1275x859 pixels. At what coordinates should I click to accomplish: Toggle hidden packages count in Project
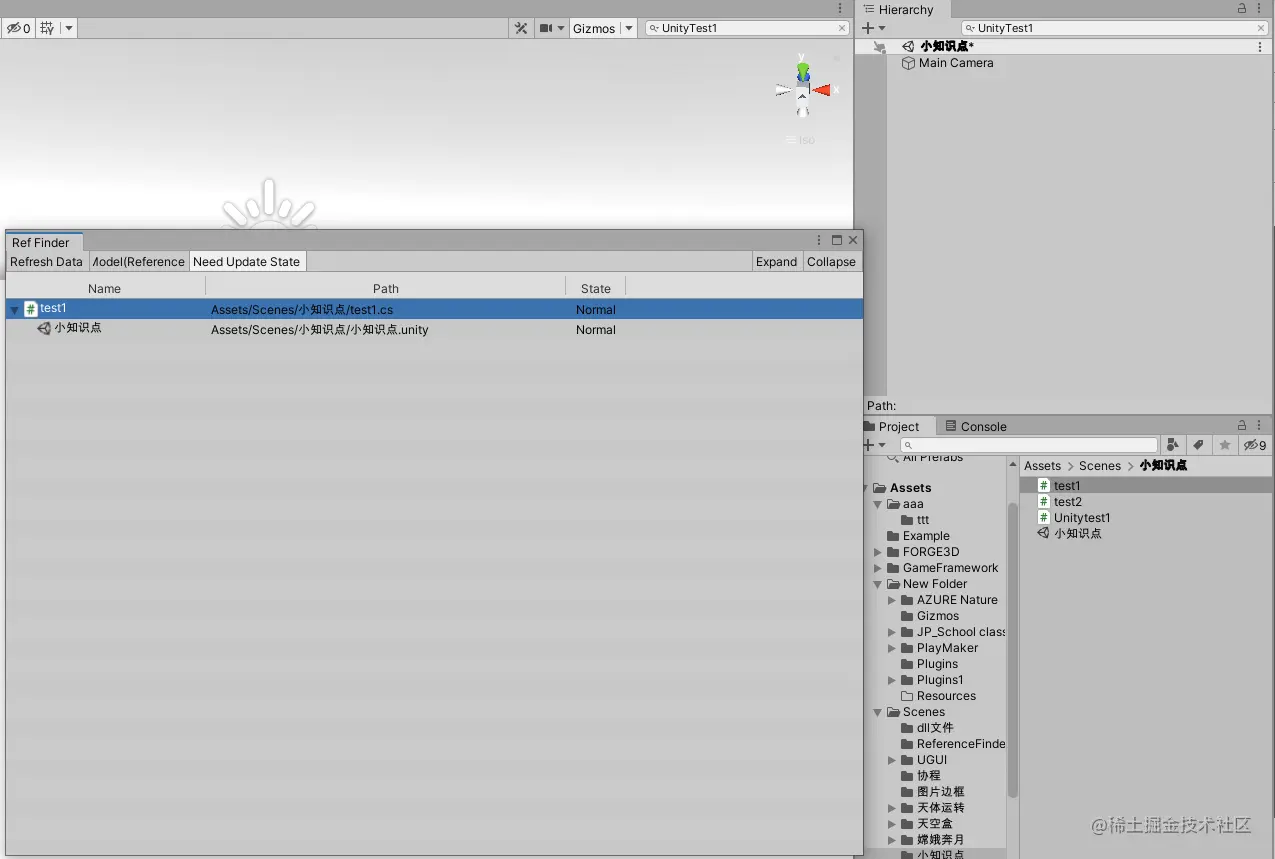pyautogui.click(x=1255, y=445)
